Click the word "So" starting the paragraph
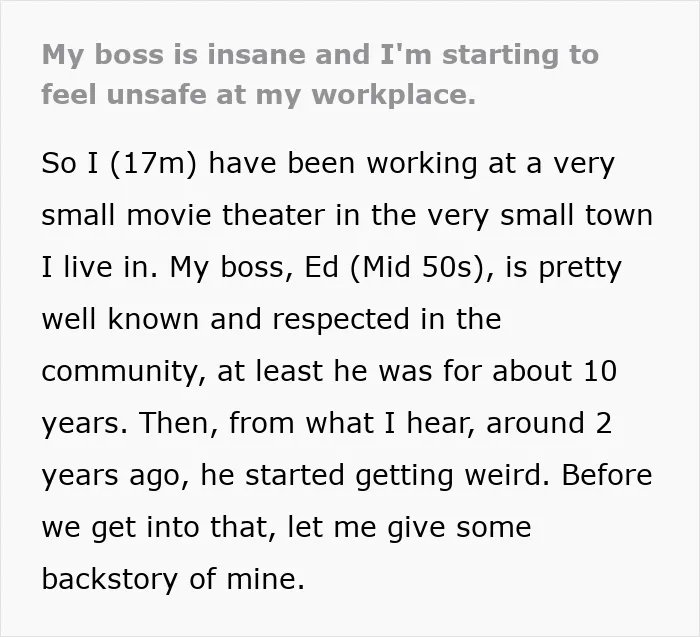700x637 pixels. (x=58, y=163)
